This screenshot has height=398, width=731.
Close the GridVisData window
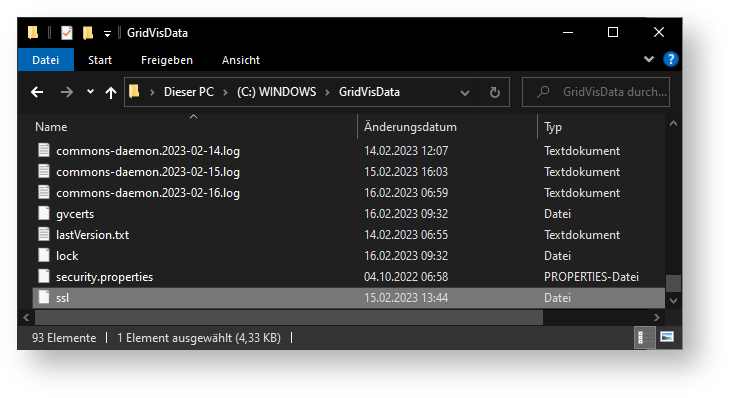[x=659, y=32]
